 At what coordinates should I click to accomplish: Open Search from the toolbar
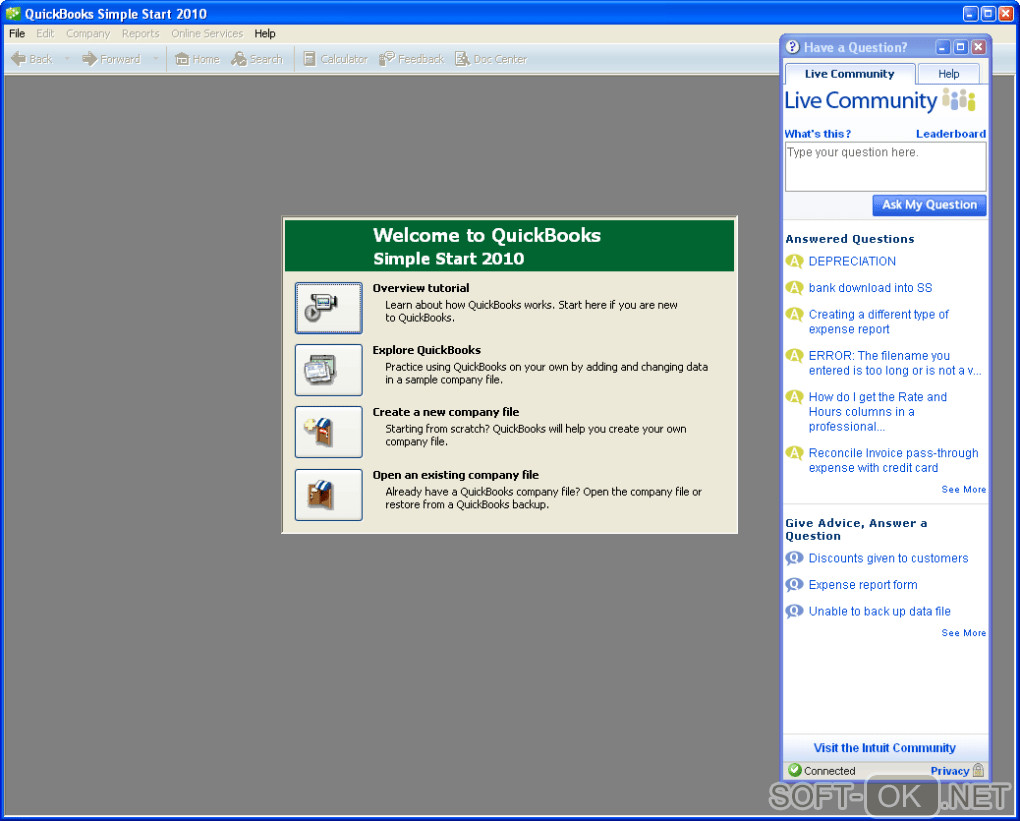[257, 59]
